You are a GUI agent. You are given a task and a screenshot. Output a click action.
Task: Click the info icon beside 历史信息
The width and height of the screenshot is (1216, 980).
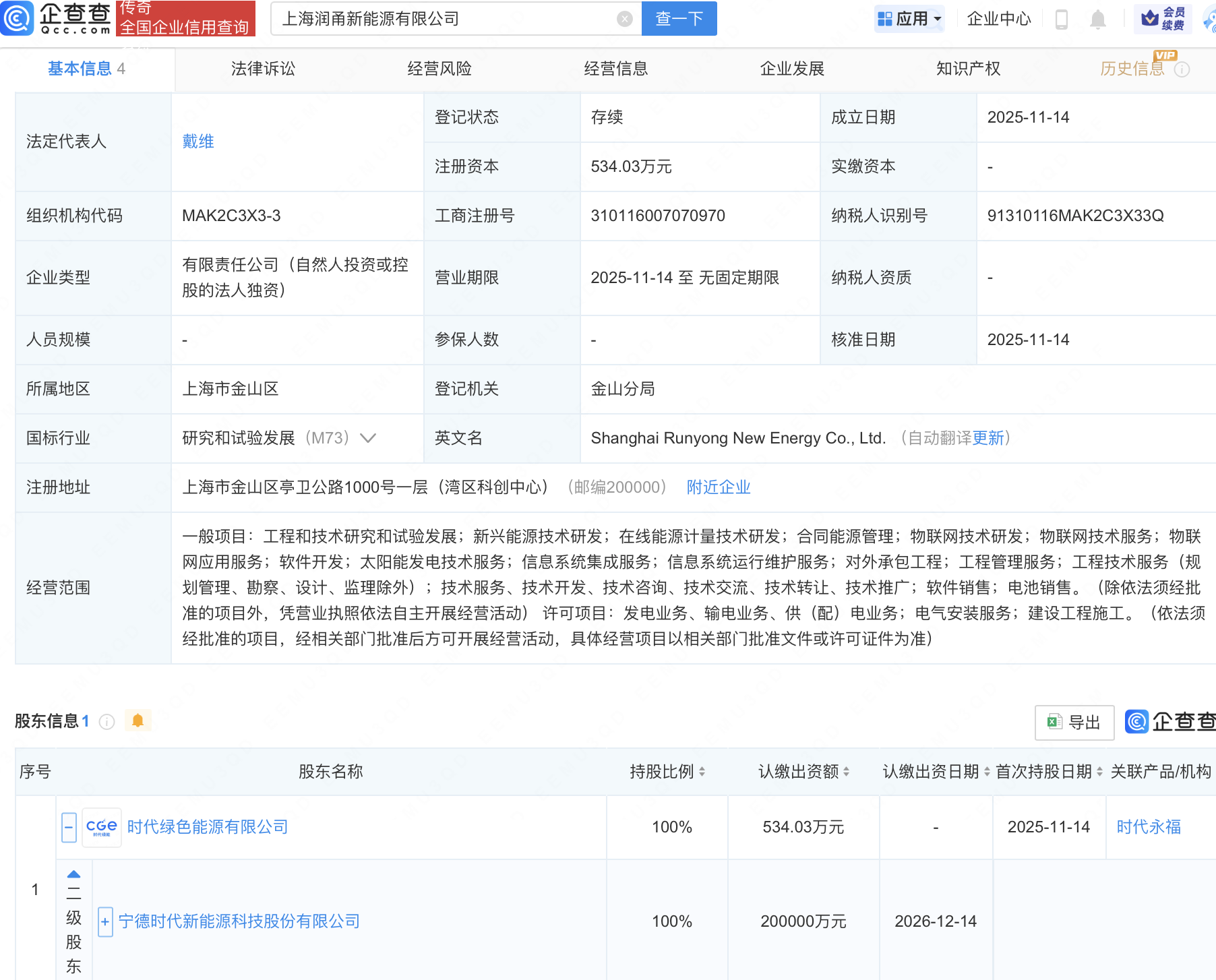1182,69
